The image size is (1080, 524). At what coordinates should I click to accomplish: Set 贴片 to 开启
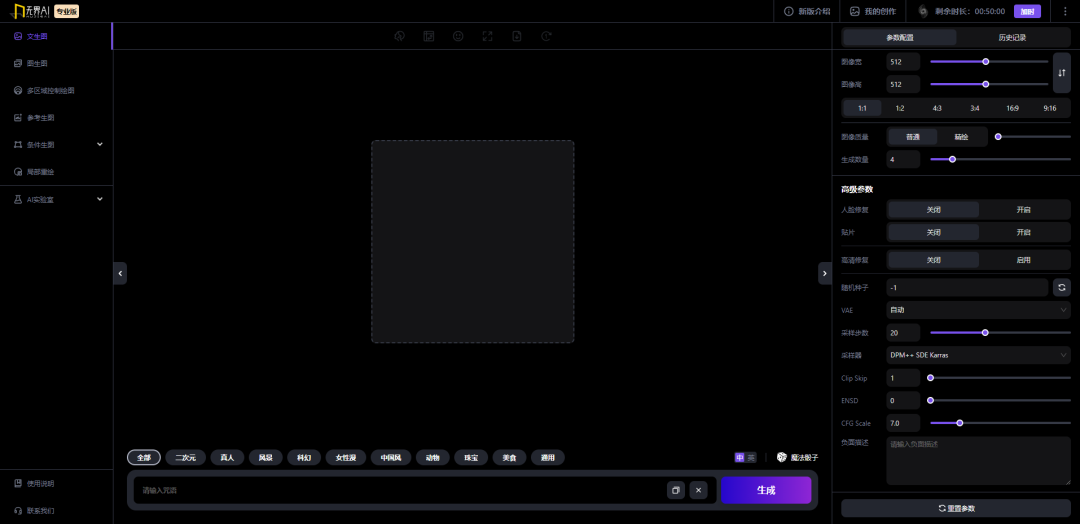point(1024,233)
